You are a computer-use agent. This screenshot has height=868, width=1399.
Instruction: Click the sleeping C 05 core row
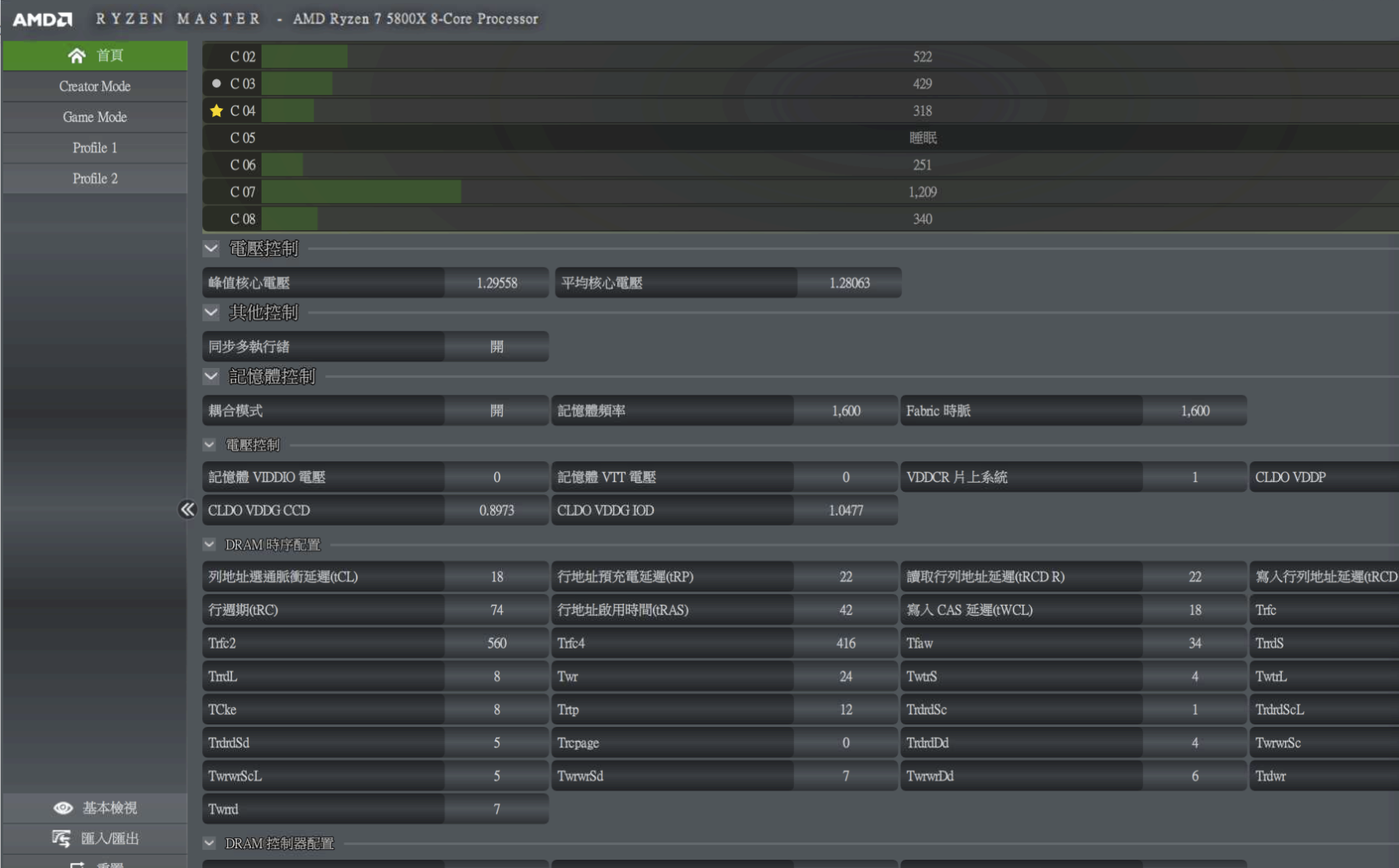[800, 138]
